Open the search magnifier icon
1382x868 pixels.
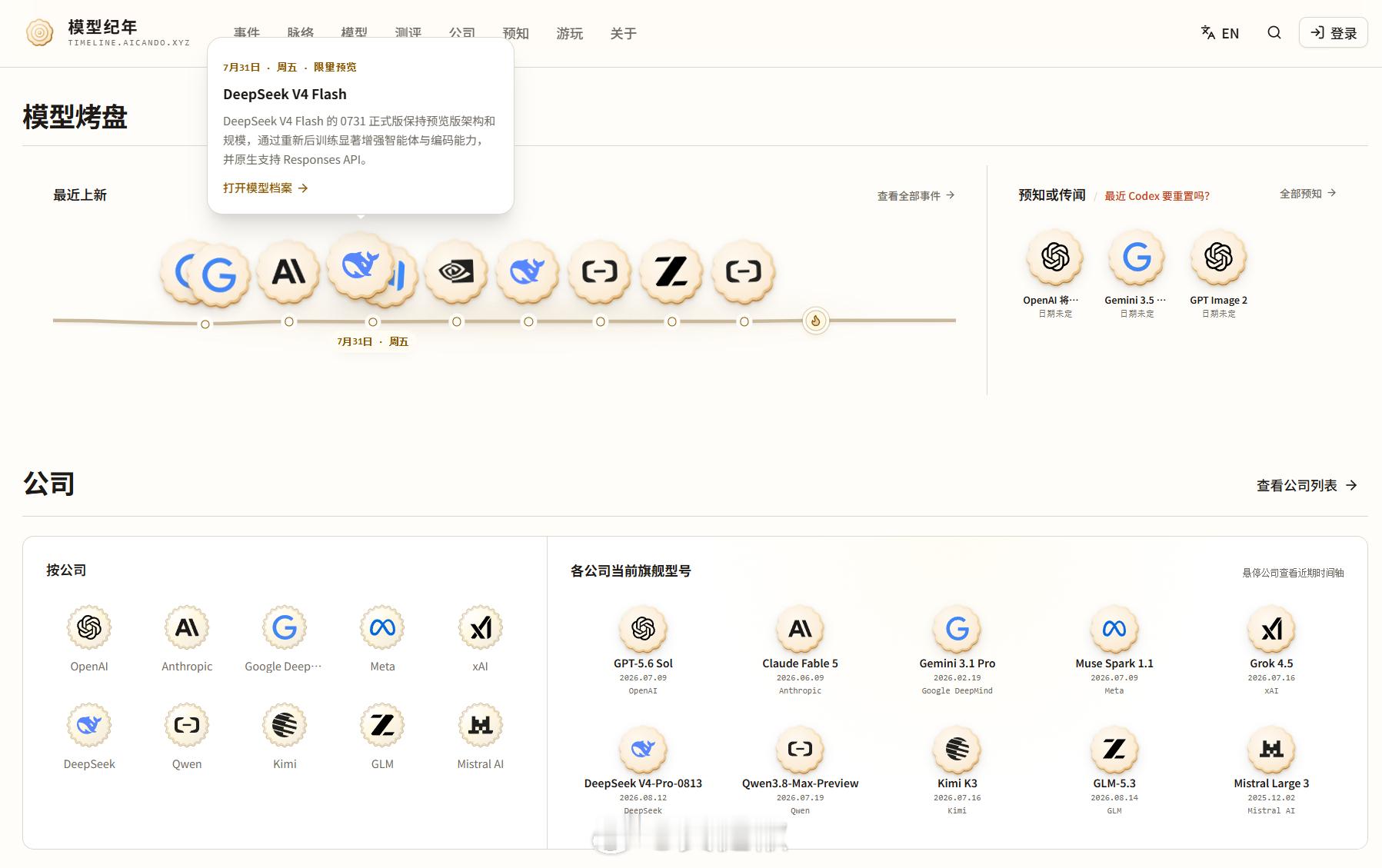(x=1274, y=33)
